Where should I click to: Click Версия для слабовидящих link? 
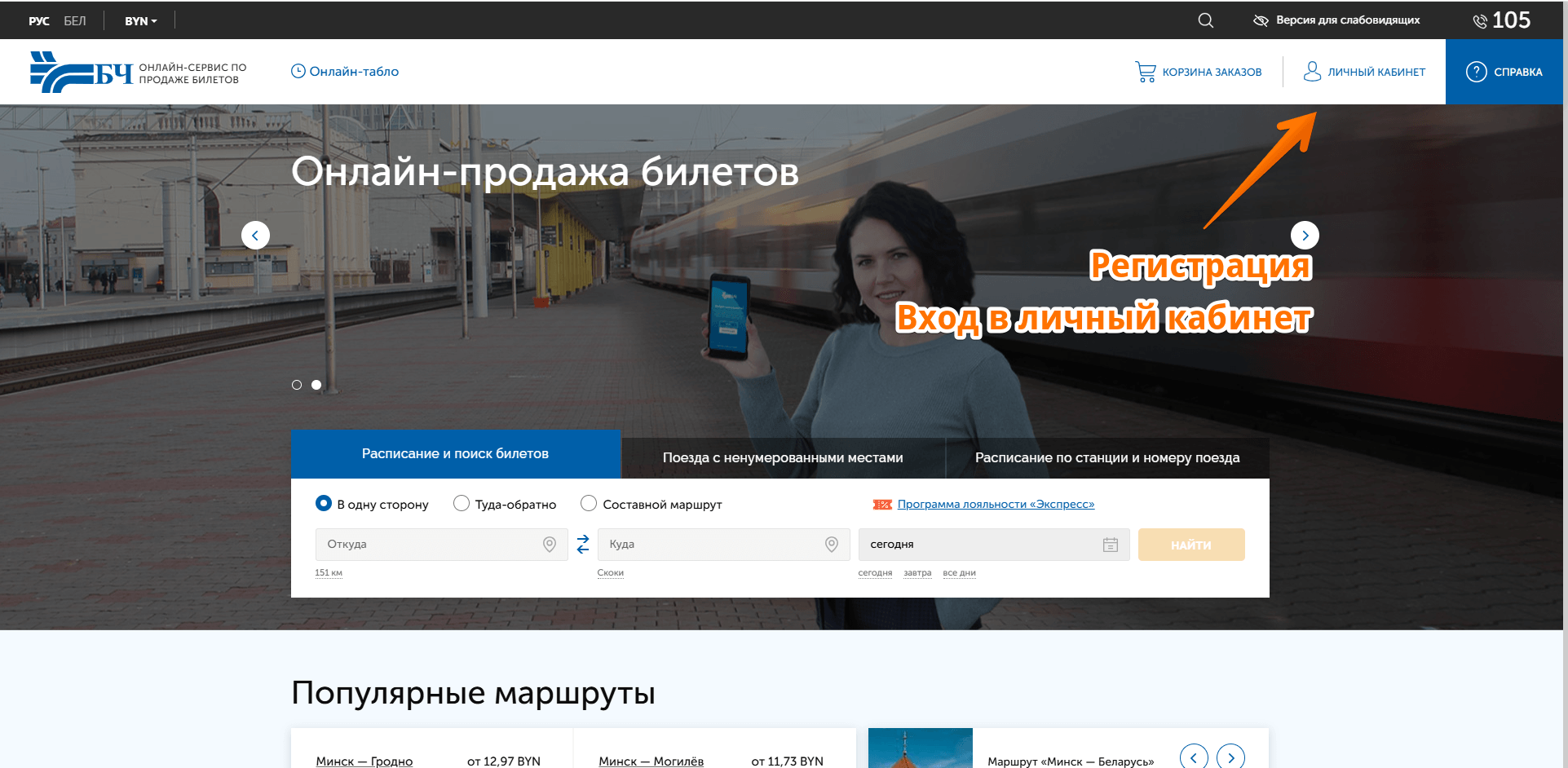pyautogui.click(x=1348, y=20)
